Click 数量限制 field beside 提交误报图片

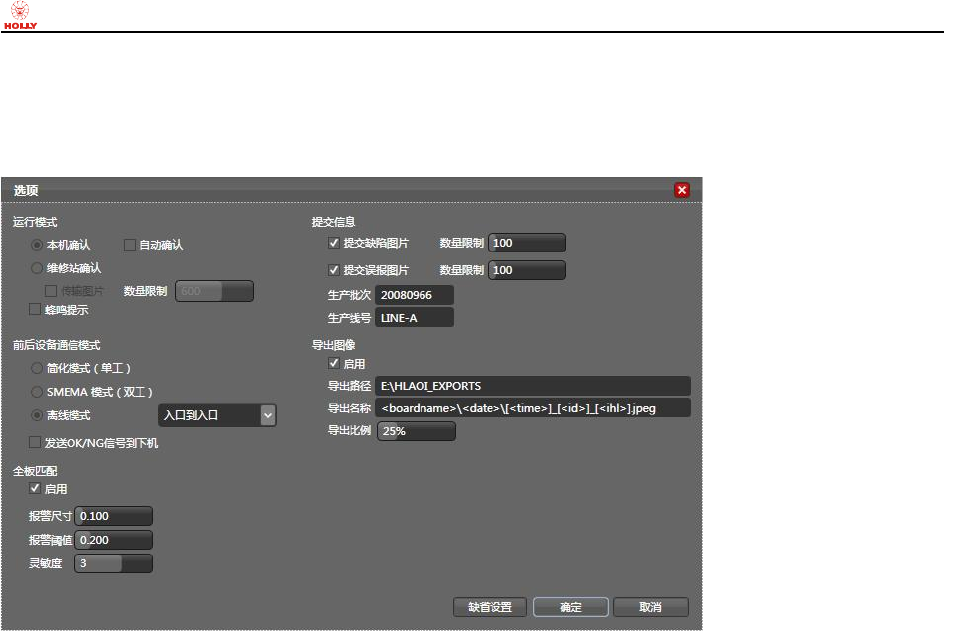tap(527, 270)
